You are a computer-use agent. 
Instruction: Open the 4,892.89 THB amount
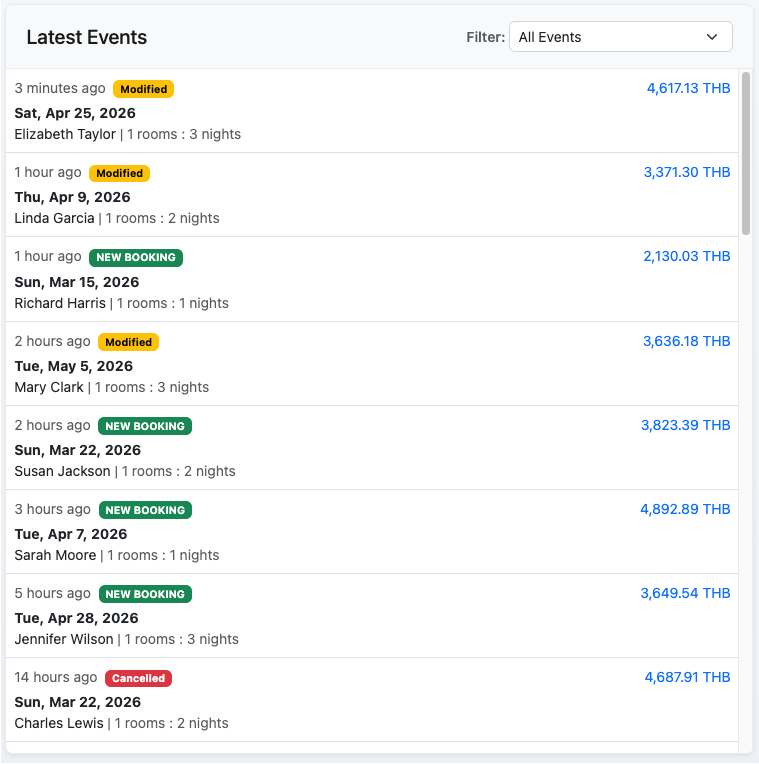coord(685,509)
